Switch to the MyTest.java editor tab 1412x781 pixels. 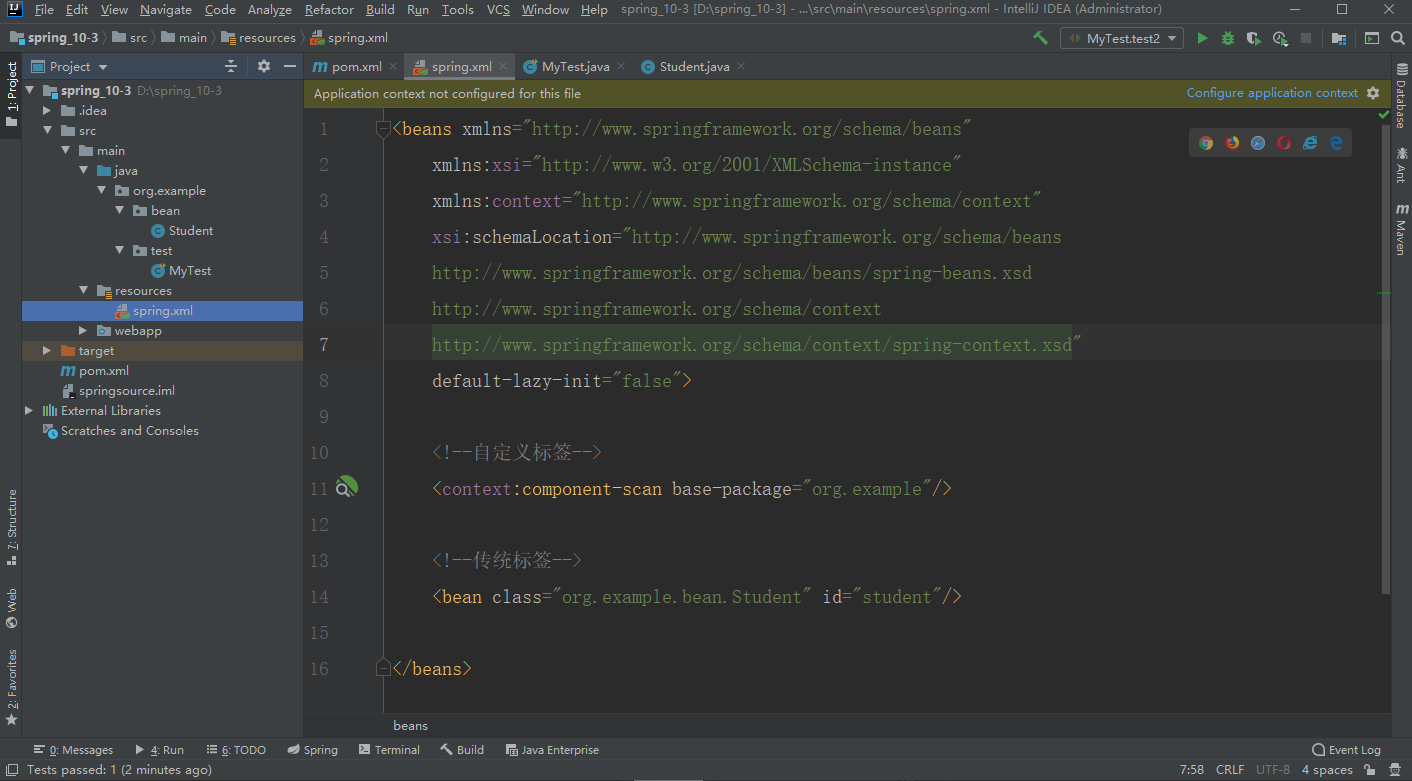point(575,67)
